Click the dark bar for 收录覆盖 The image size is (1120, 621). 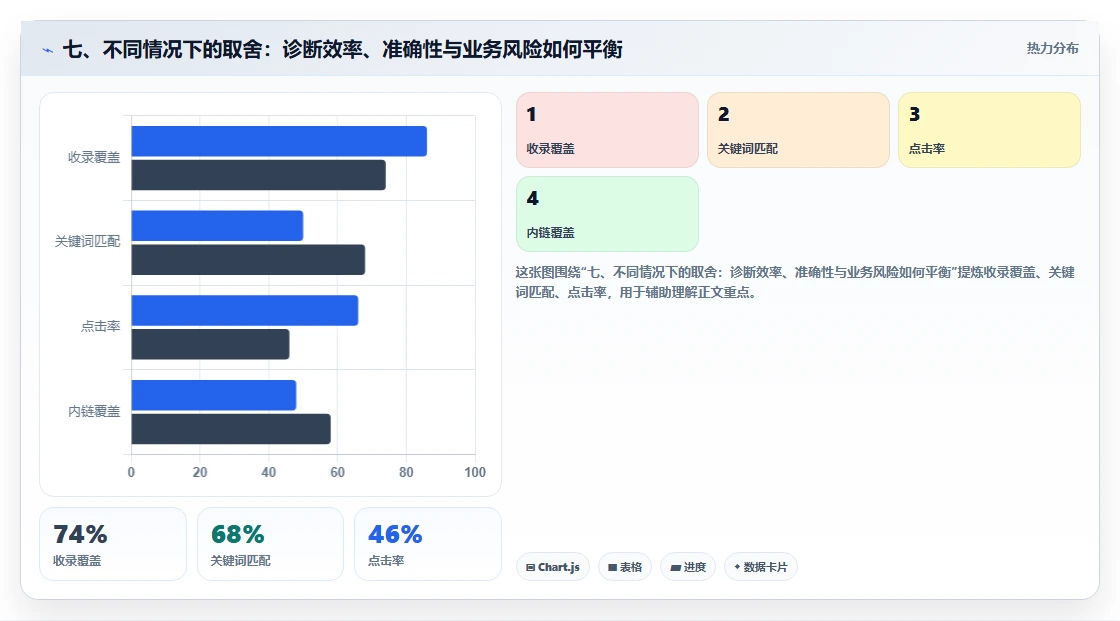pyautogui.click(x=259, y=175)
